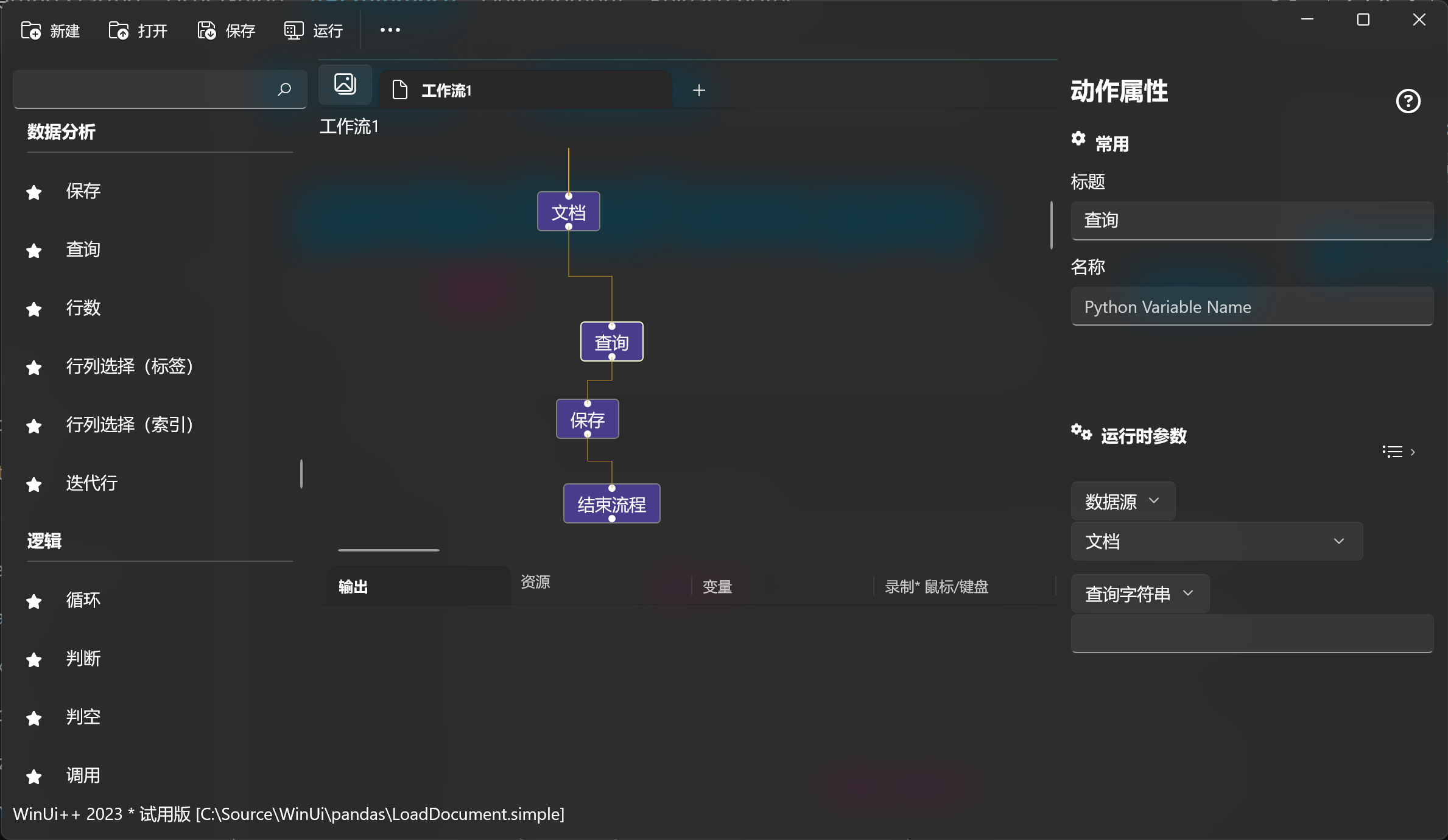Expand the 查询字符串 dropdown

pos(1139,593)
